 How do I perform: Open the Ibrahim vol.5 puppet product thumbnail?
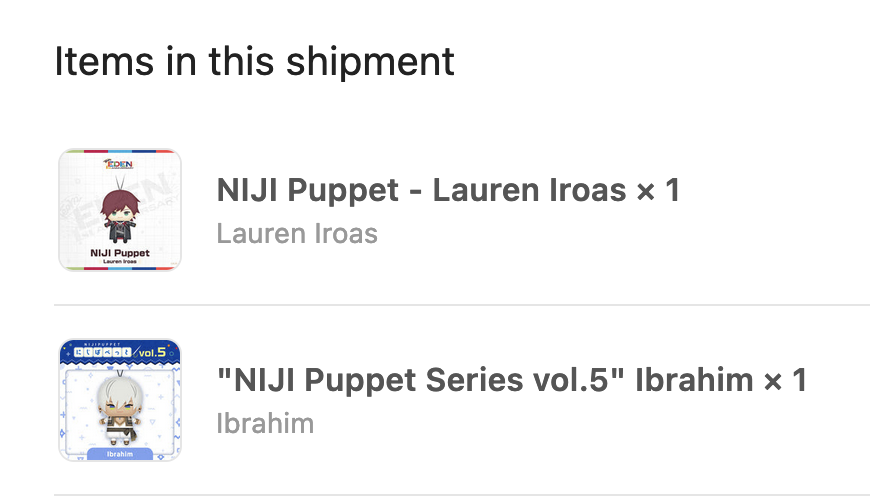point(120,400)
